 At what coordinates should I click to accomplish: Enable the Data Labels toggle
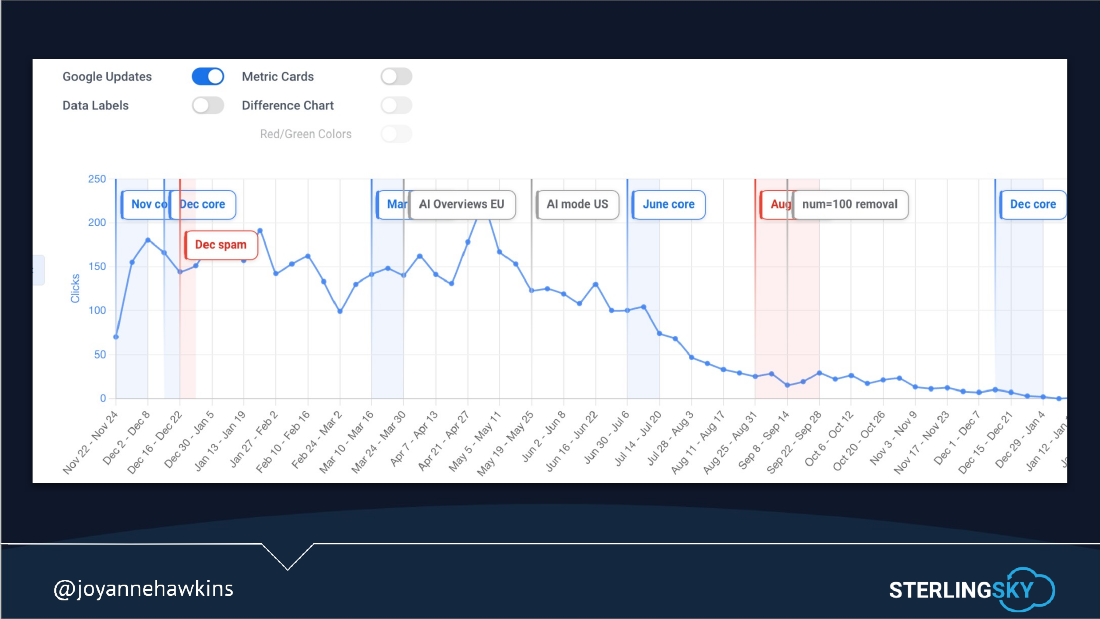coord(208,105)
